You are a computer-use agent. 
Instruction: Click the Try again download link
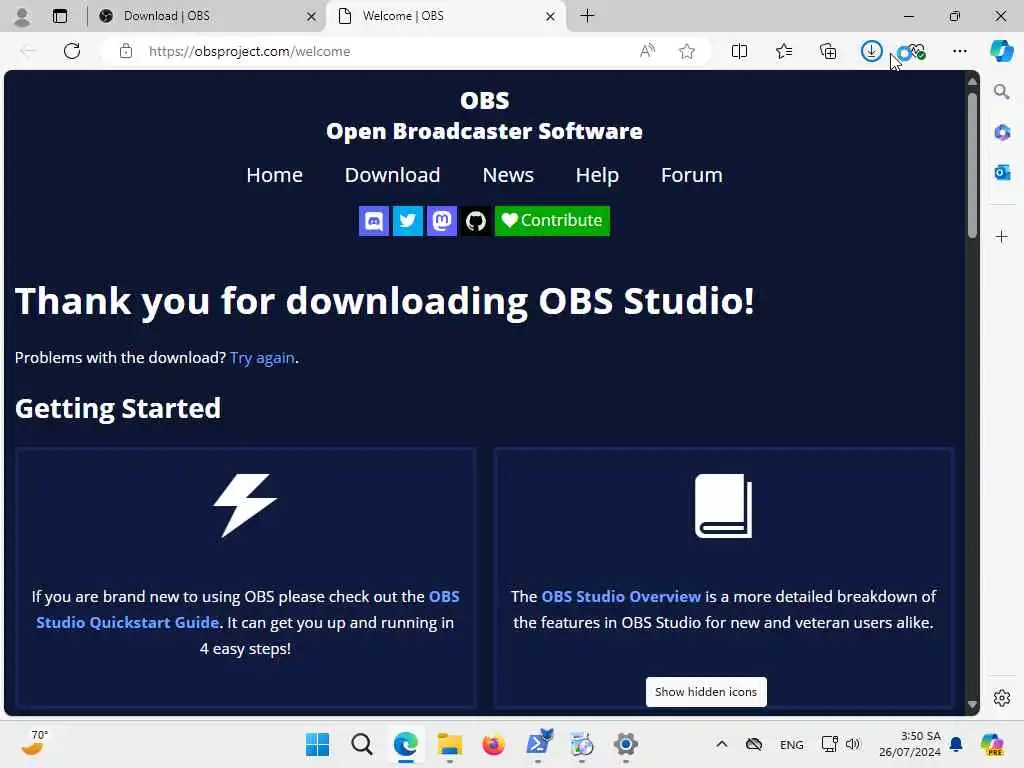tap(262, 358)
